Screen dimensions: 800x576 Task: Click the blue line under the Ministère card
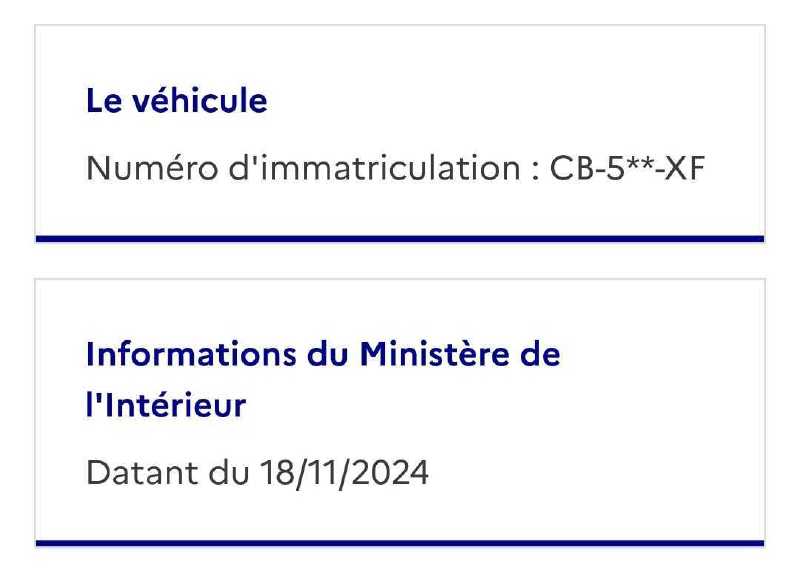coord(400,543)
